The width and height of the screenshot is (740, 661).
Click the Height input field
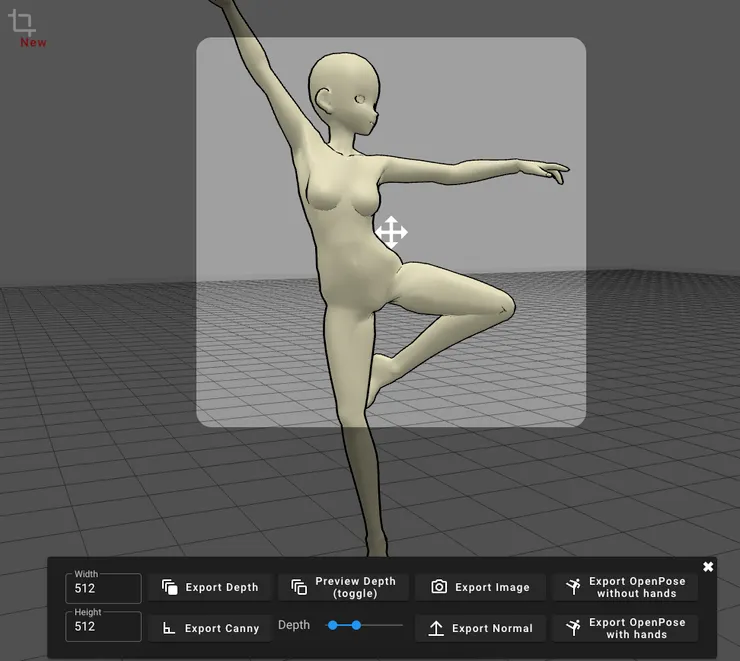tap(103, 626)
